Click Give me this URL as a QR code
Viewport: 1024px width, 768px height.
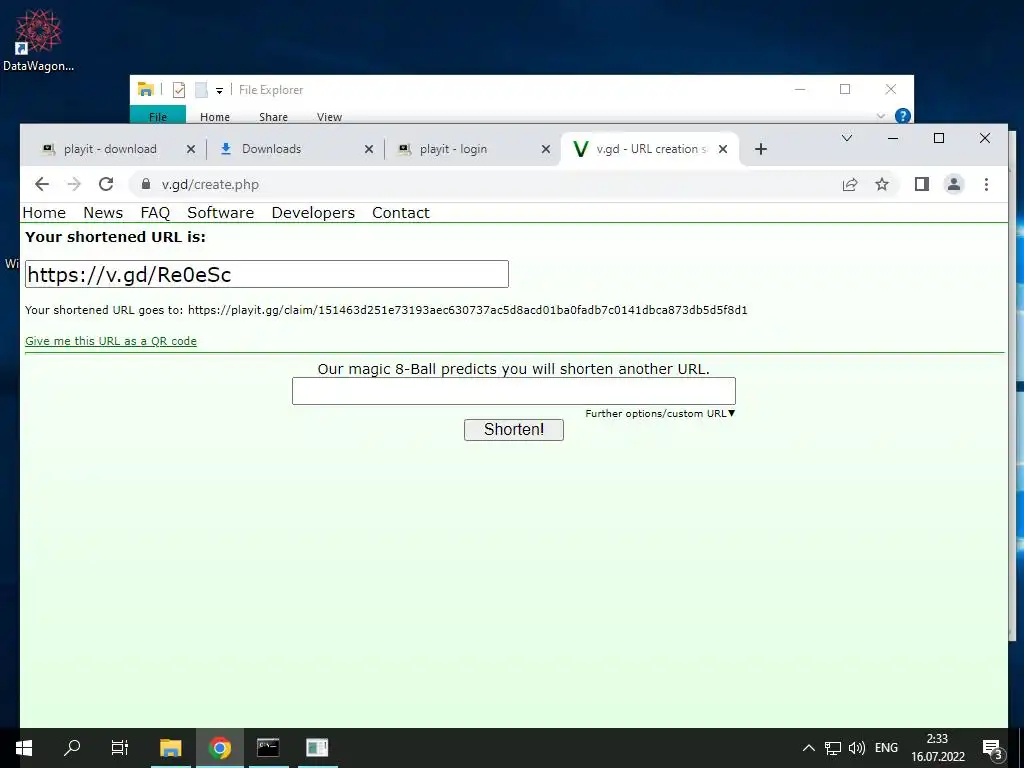(111, 341)
